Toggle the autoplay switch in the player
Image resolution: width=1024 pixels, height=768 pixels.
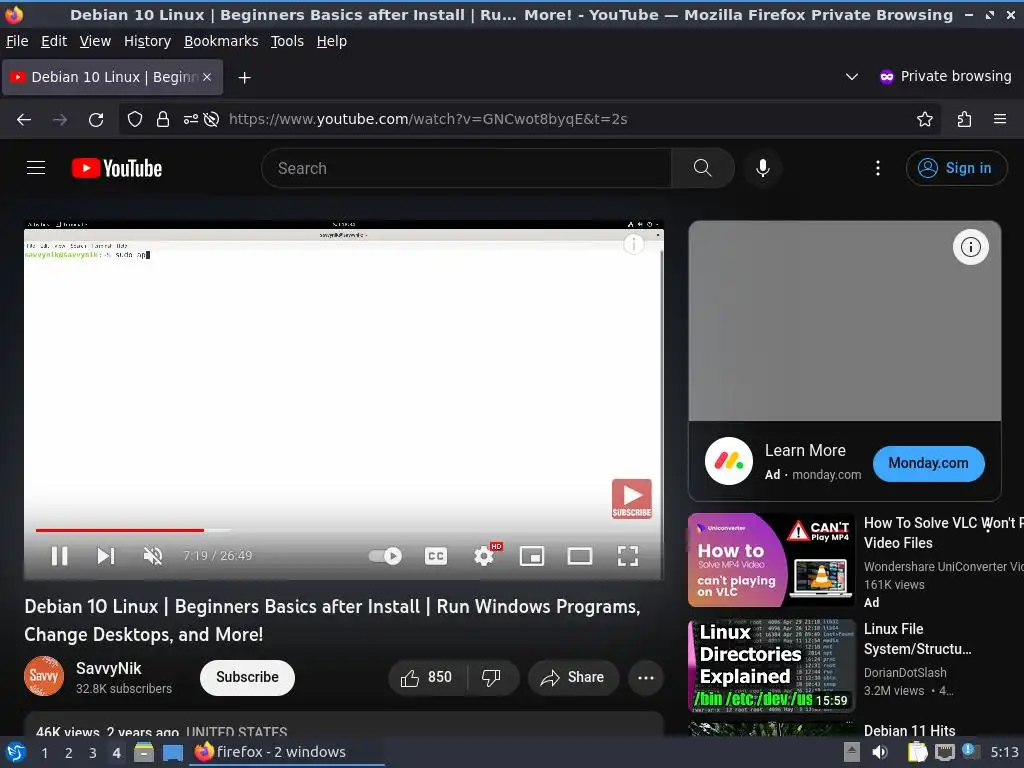[385, 556]
